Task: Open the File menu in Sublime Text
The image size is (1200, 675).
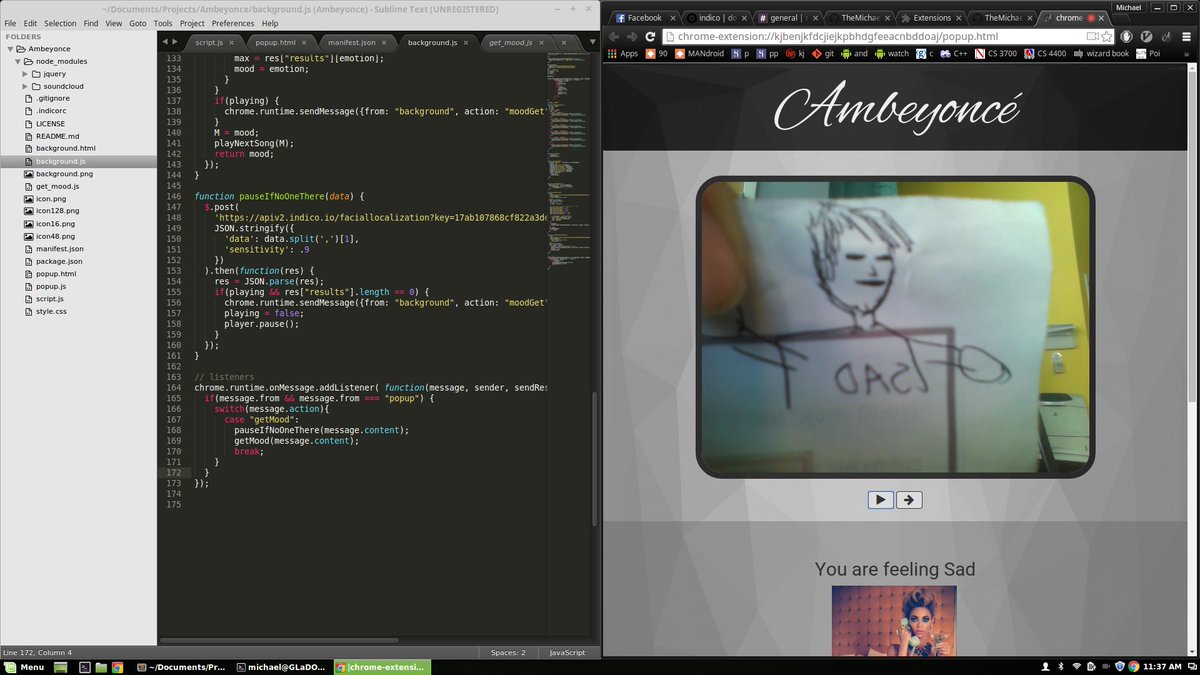Action: click(x=11, y=23)
